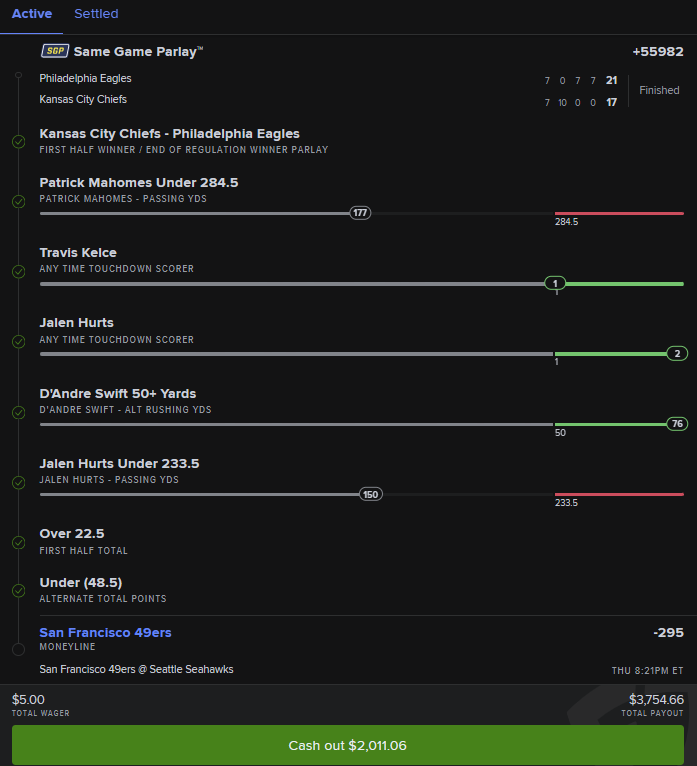Viewport: 697px width, 766px height.
Task: Click the D'Andre Swift 50+ Yards leg title
Action: pyautogui.click(x=118, y=394)
